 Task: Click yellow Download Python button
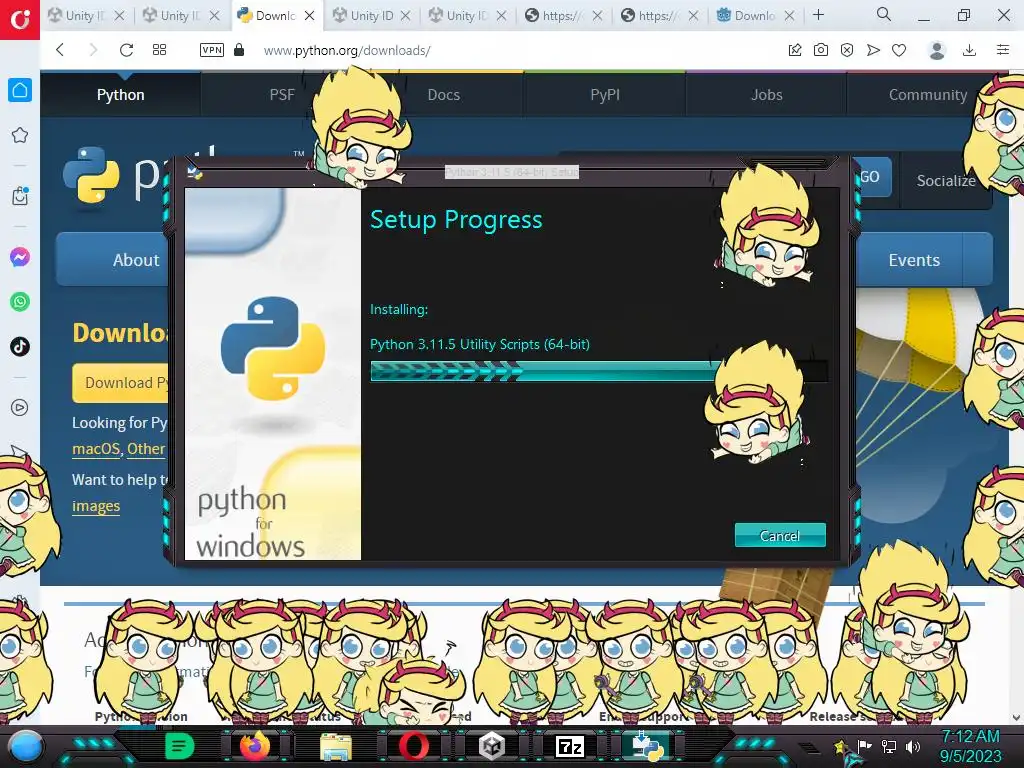(121, 383)
